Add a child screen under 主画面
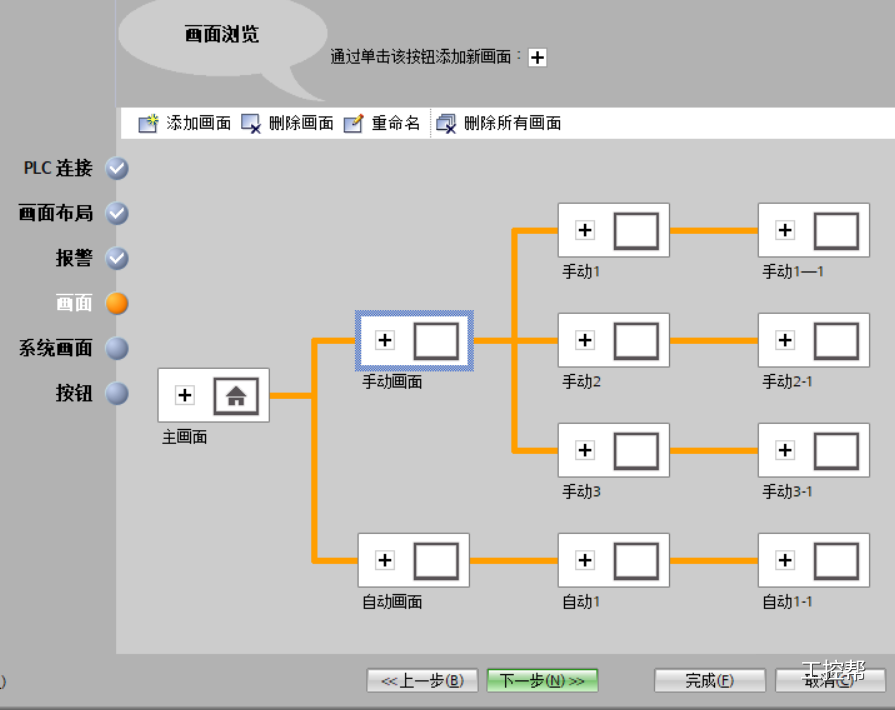Screen dimensions: 895x710 184,395
